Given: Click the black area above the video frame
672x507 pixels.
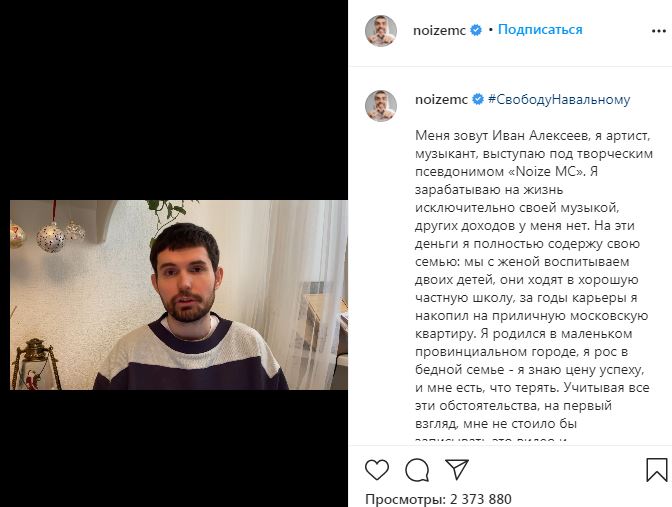Looking at the screenshot, I should tap(174, 100).
